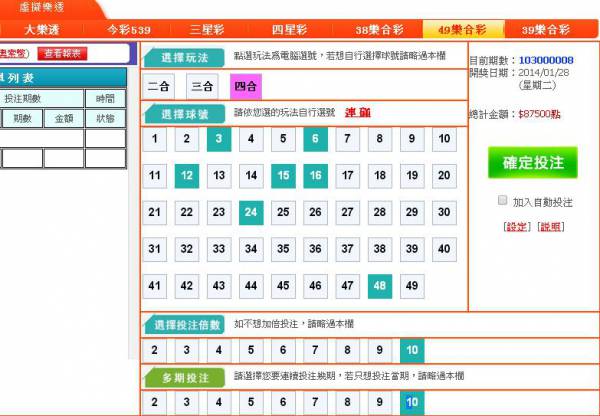Unselect highlighted ball number 12
Screen dimensions: 600x416
(x=187, y=176)
